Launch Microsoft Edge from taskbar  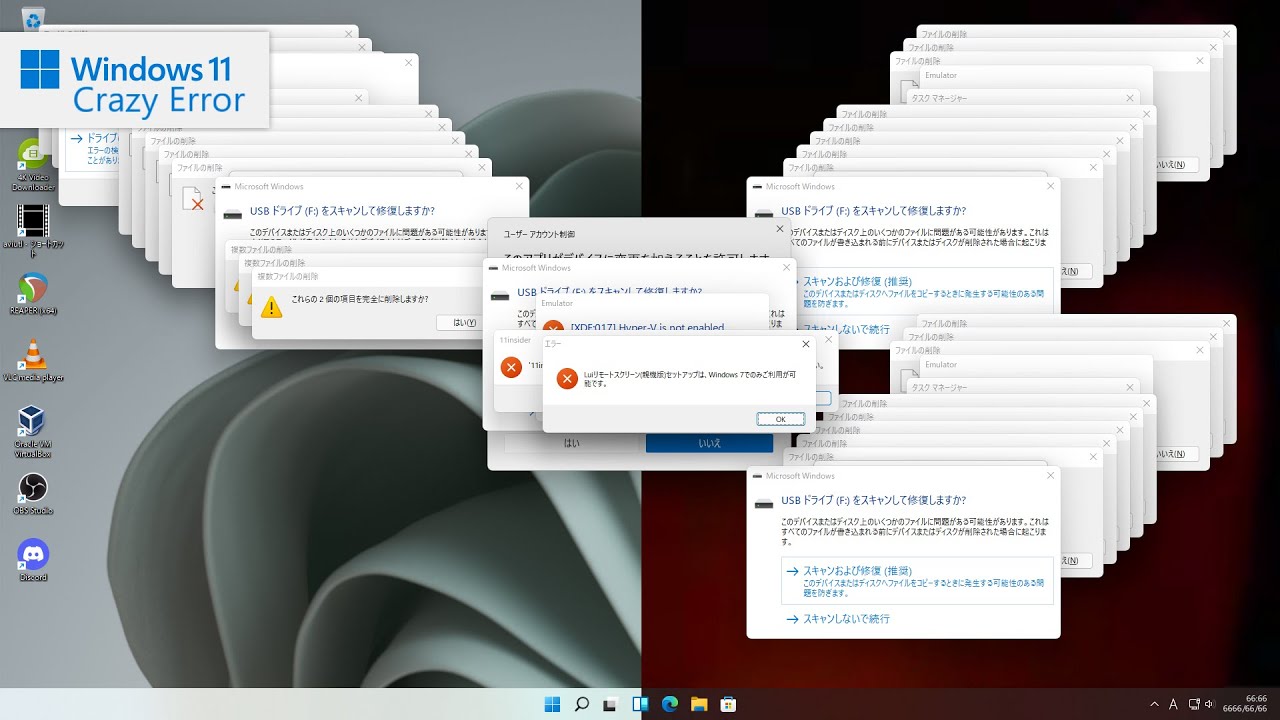pos(669,704)
